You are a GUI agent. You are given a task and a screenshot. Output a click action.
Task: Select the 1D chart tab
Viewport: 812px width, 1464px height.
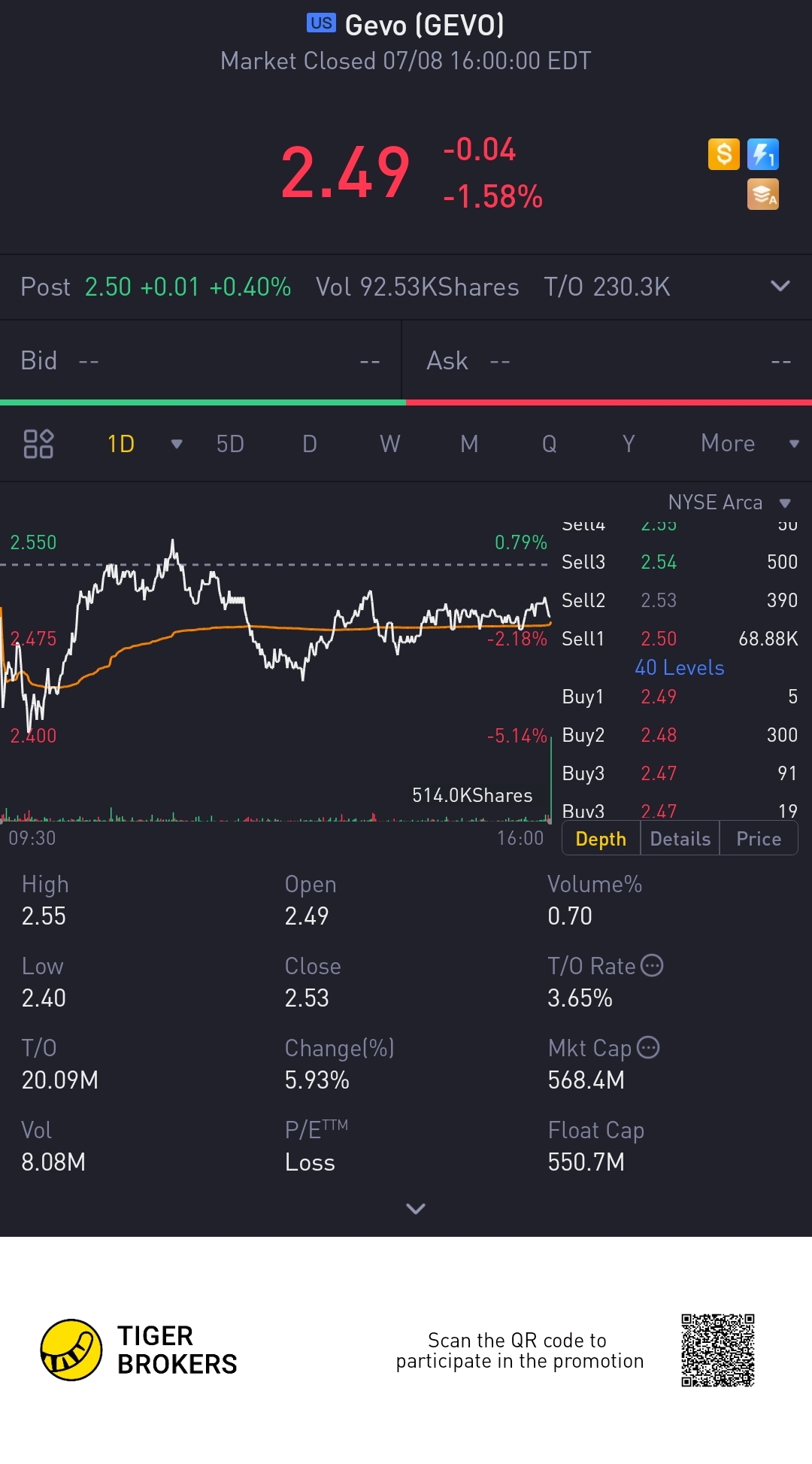click(121, 444)
